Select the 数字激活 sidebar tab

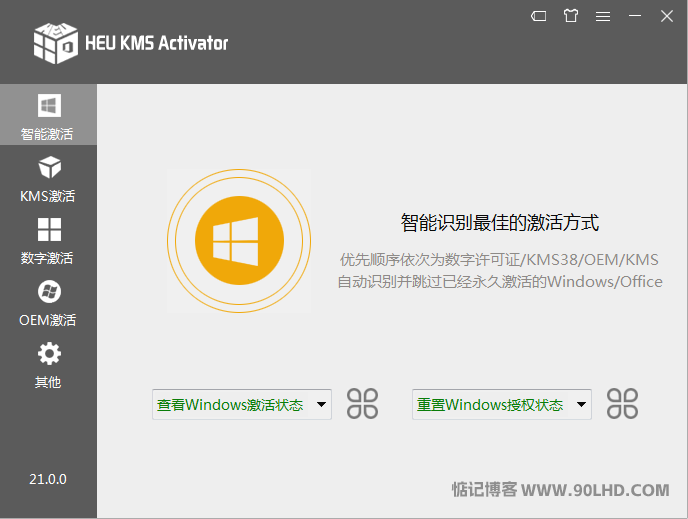[x=48, y=241]
